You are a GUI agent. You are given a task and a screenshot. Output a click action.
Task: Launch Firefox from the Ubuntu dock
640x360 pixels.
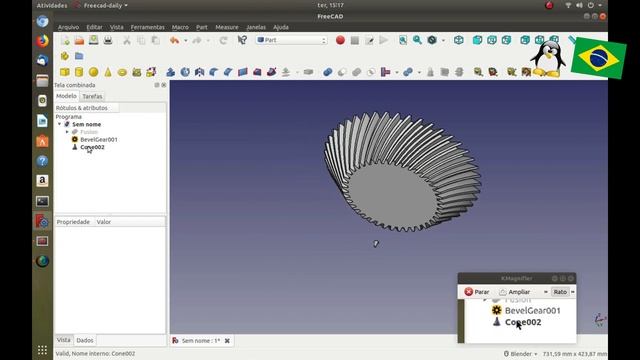click(x=42, y=41)
